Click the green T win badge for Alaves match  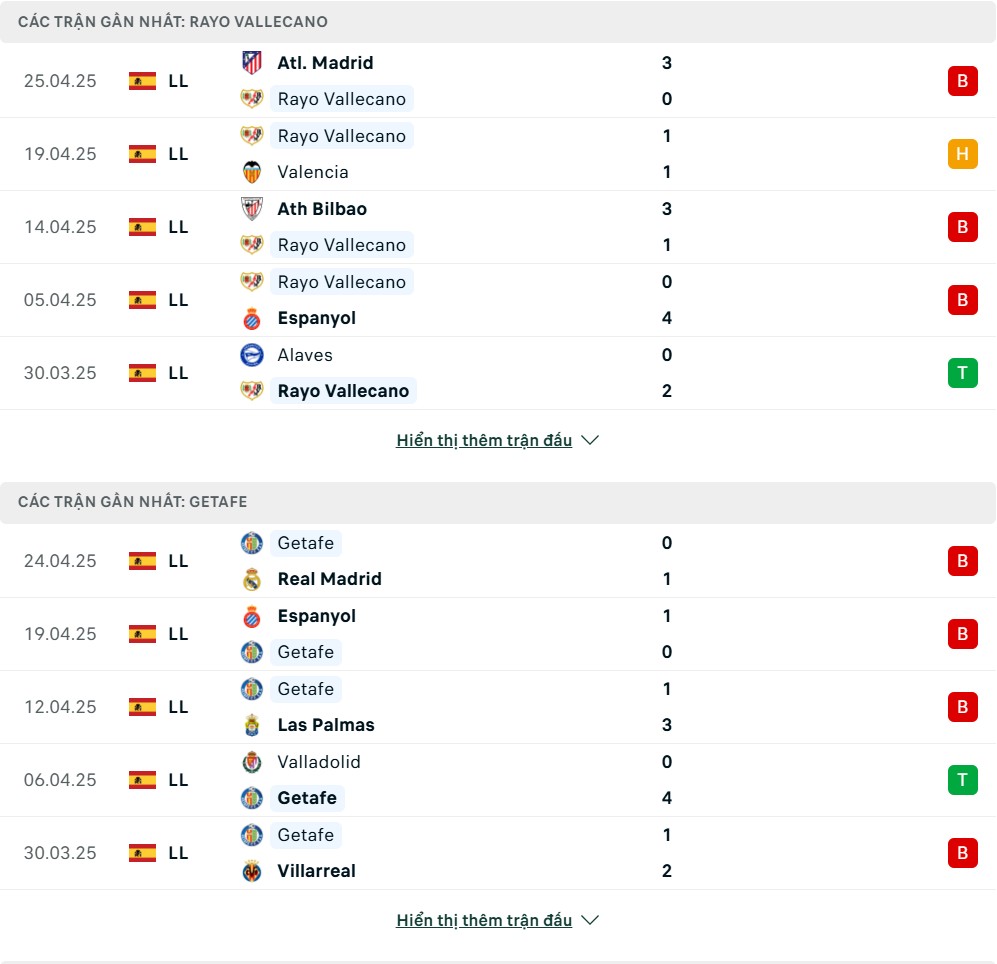click(963, 373)
